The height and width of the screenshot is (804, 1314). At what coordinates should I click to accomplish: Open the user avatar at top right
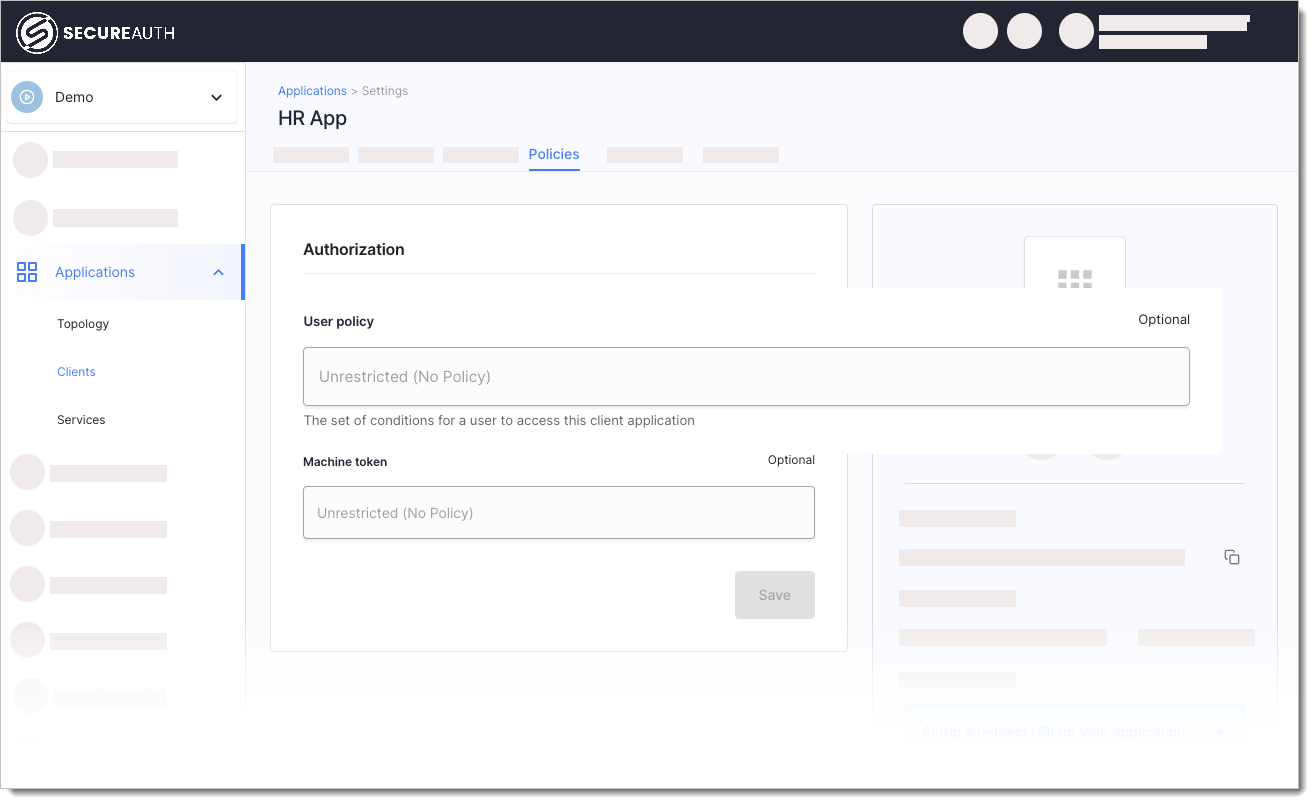[1076, 31]
